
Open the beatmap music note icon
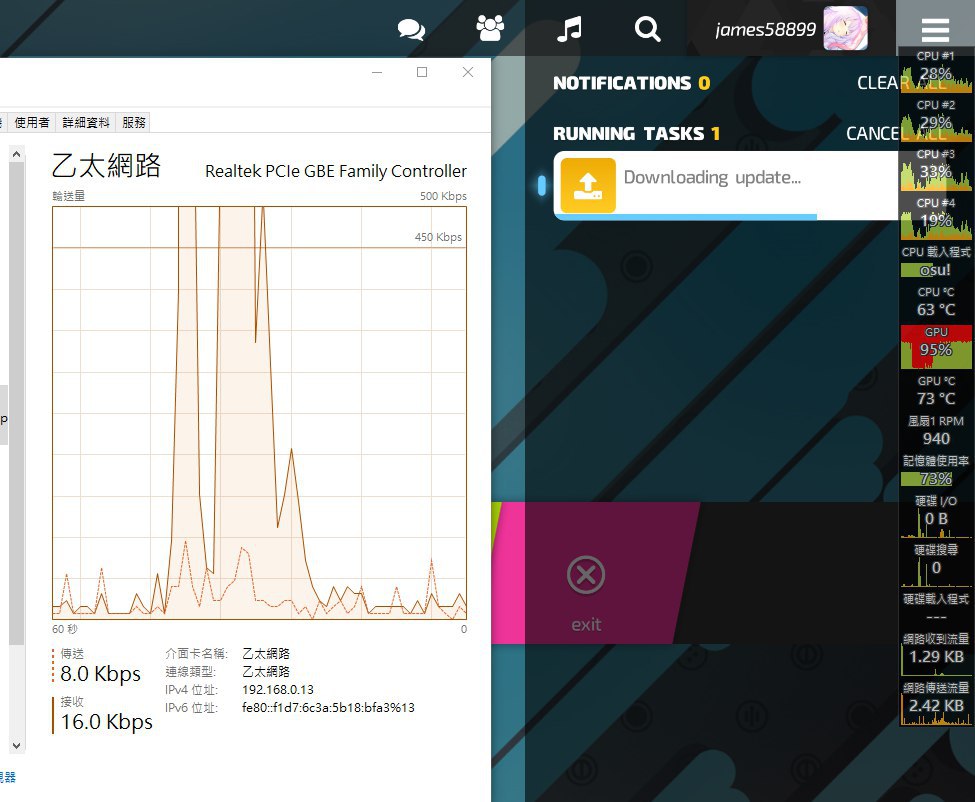pos(569,29)
